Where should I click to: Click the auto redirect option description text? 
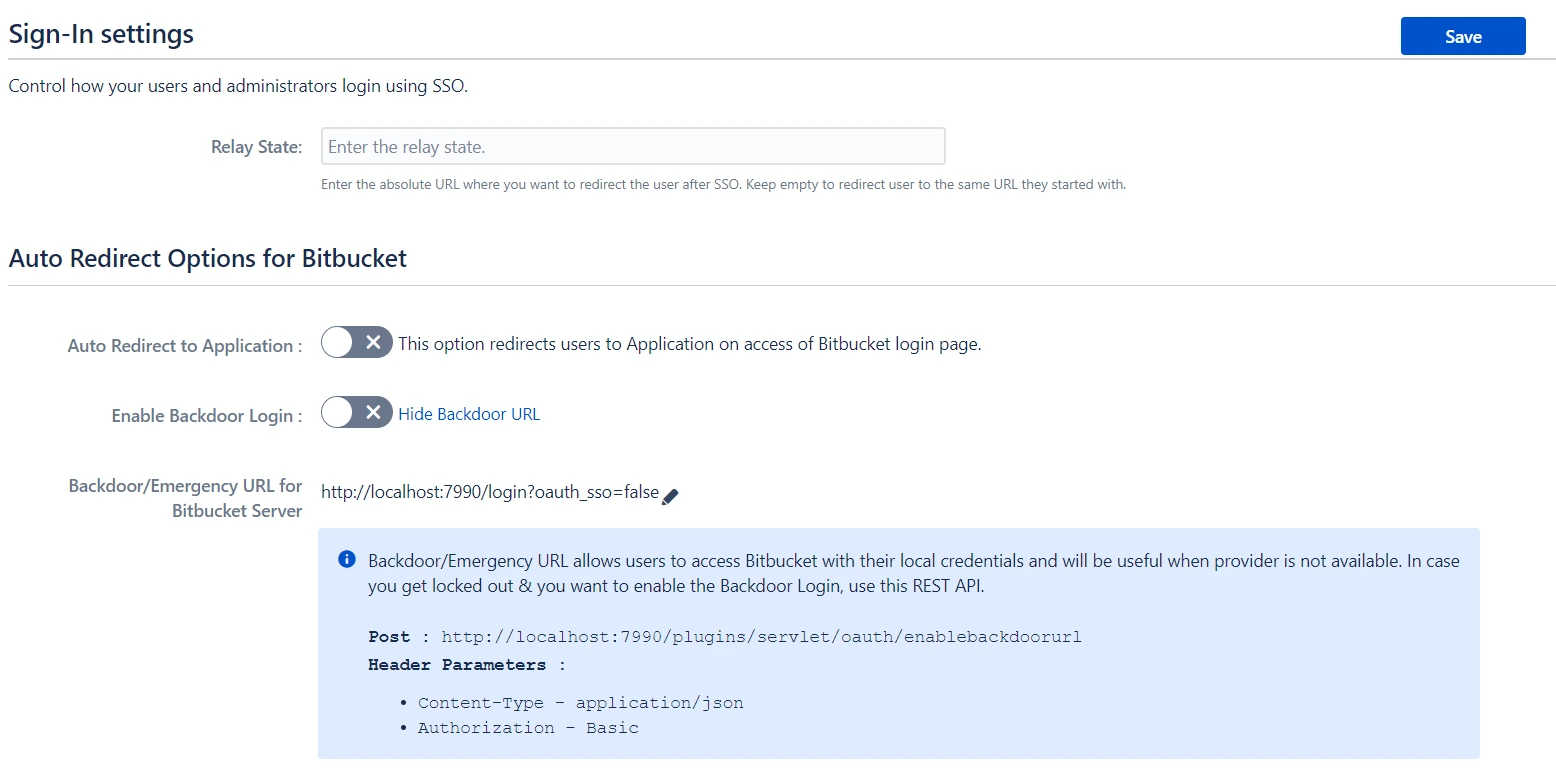690,344
